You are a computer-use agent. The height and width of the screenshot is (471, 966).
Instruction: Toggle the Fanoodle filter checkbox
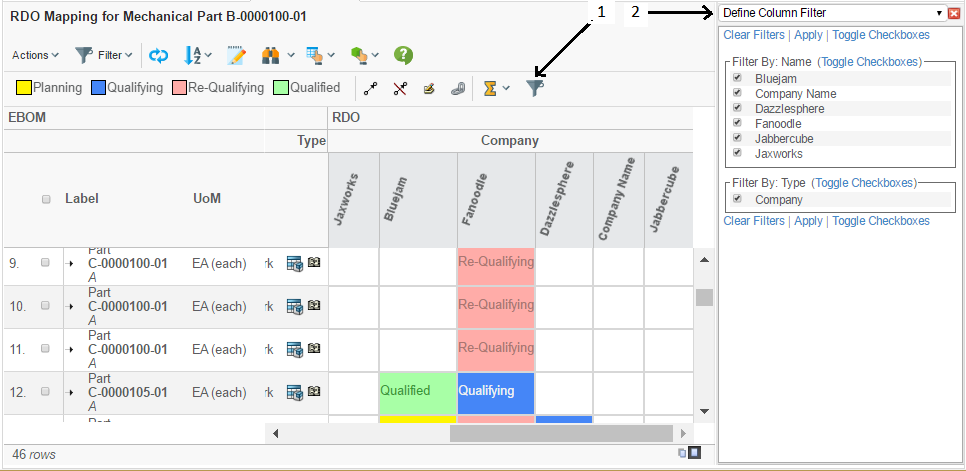[x=737, y=123]
